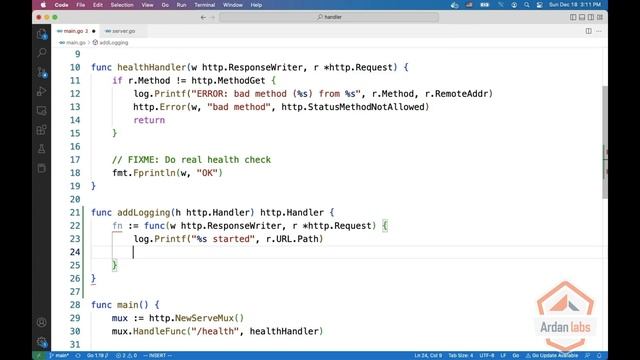Click the synchronize changes icon in status bar
This screenshot has width=640, height=360.
click(78, 356)
